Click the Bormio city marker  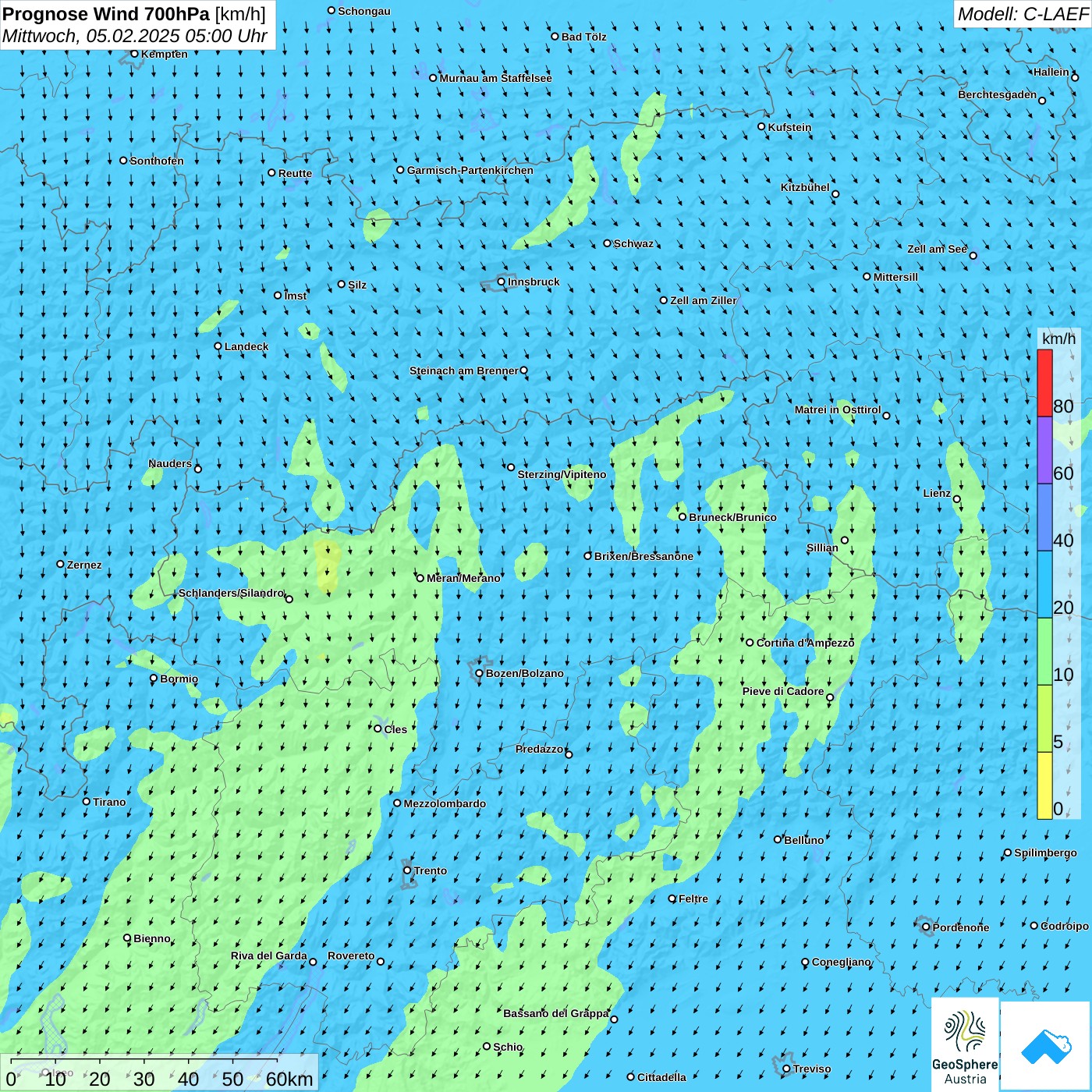tap(154, 679)
